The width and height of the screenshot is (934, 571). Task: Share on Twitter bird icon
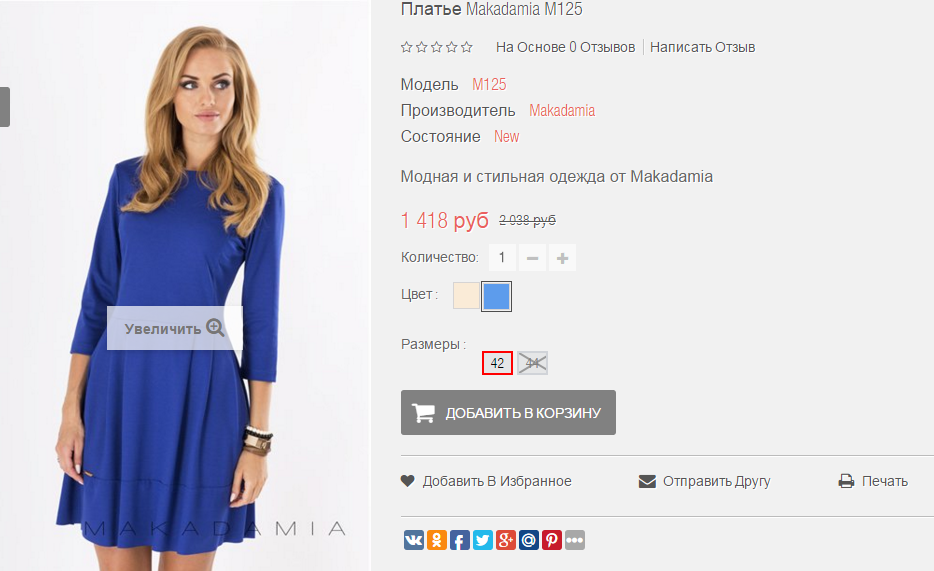point(482,540)
